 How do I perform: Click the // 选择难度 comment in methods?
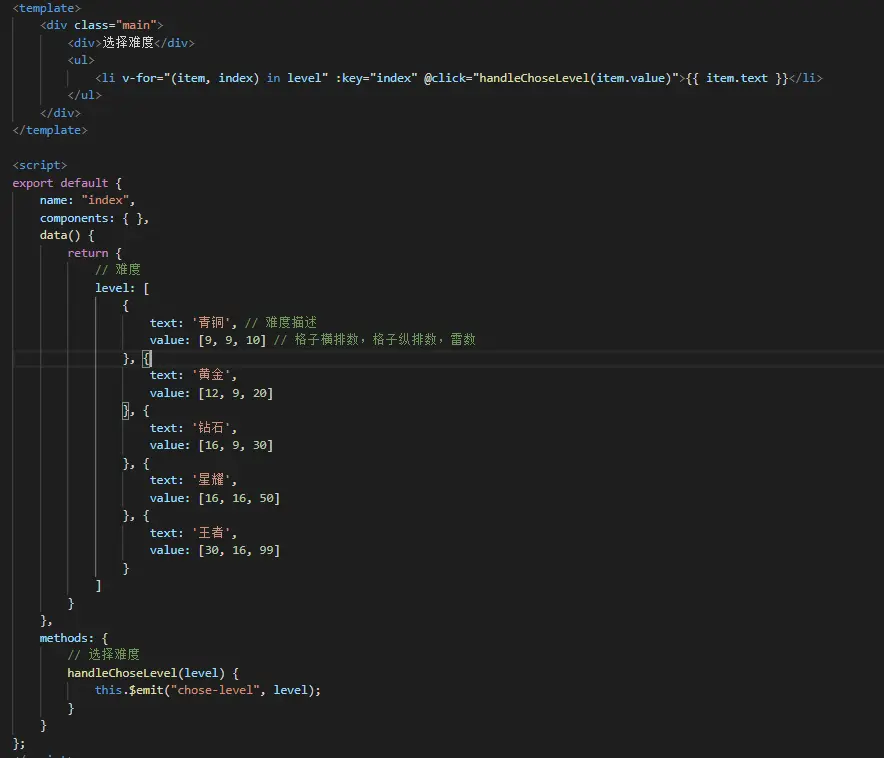coord(104,655)
